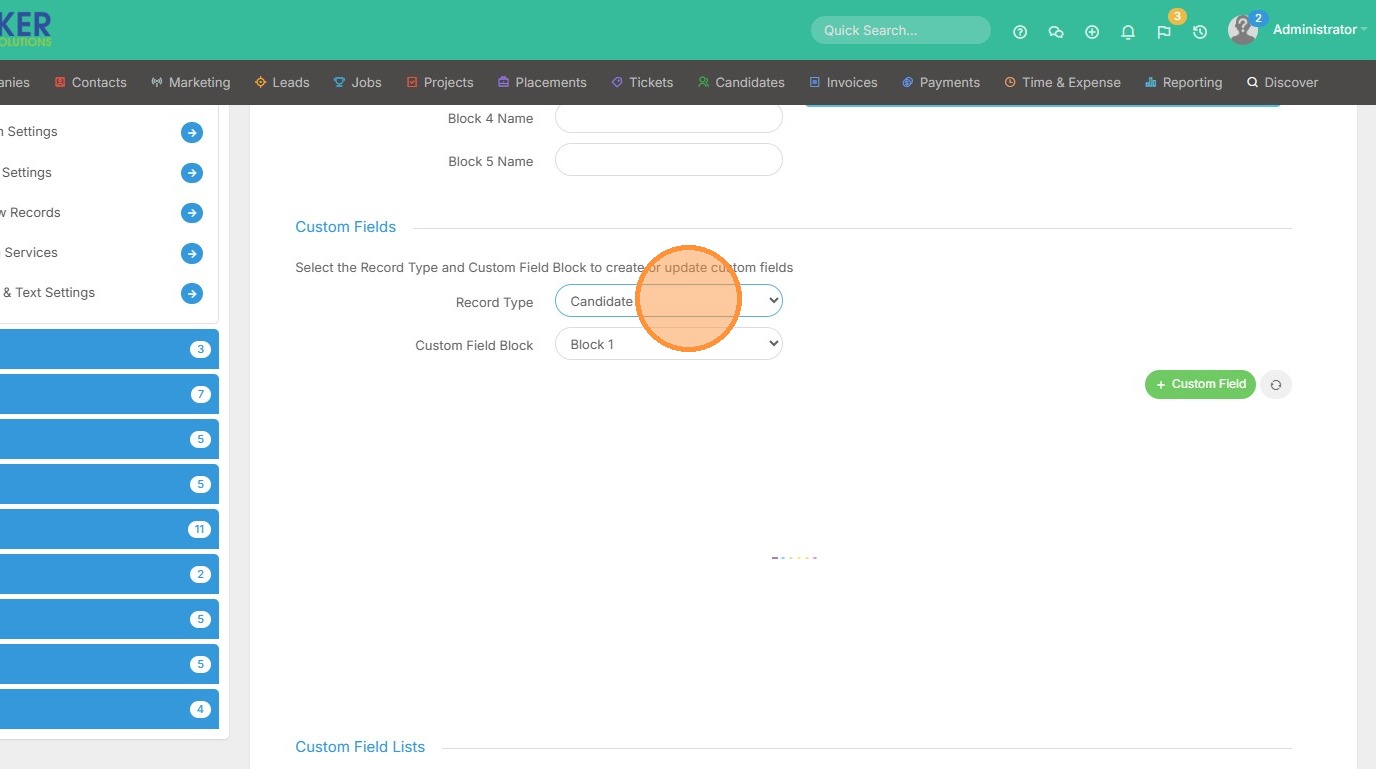
Task: Expand the blue sidebar bar with badge 4
Action: click(x=109, y=709)
